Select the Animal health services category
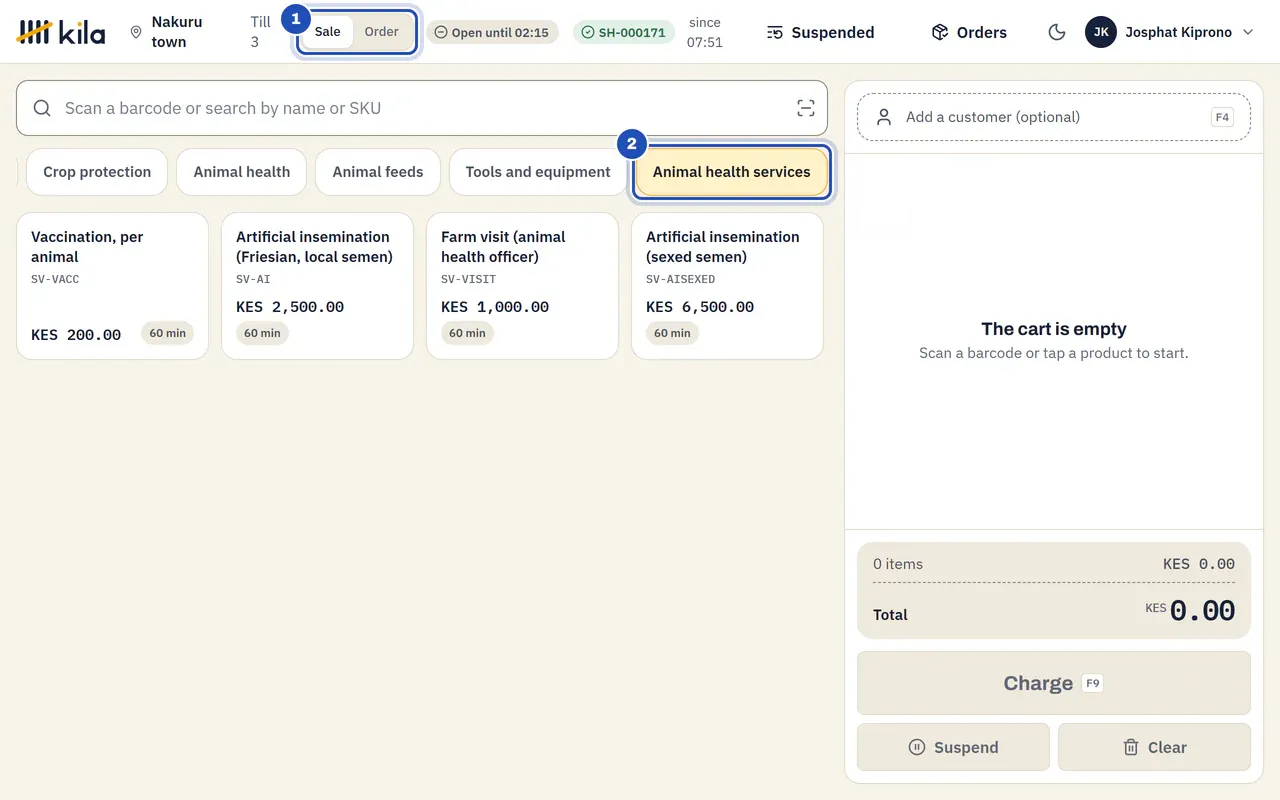The width and height of the screenshot is (1280, 800). coord(732,172)
